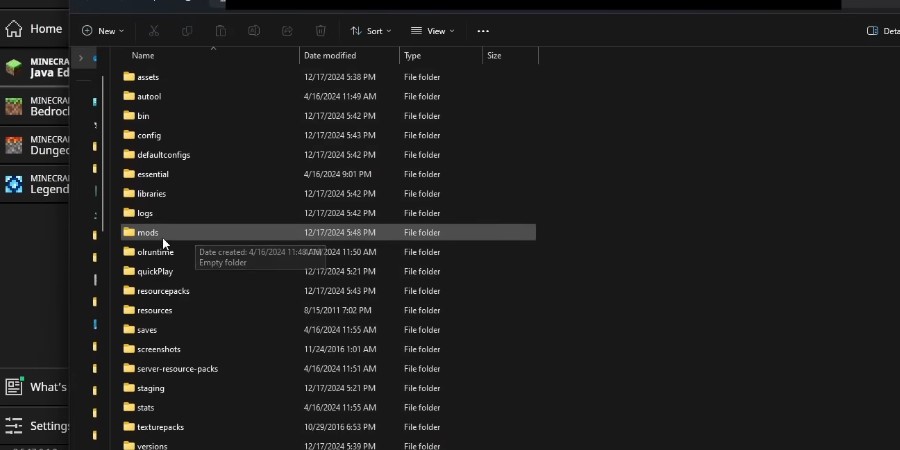Open the Sort dropdown menu

371,31
